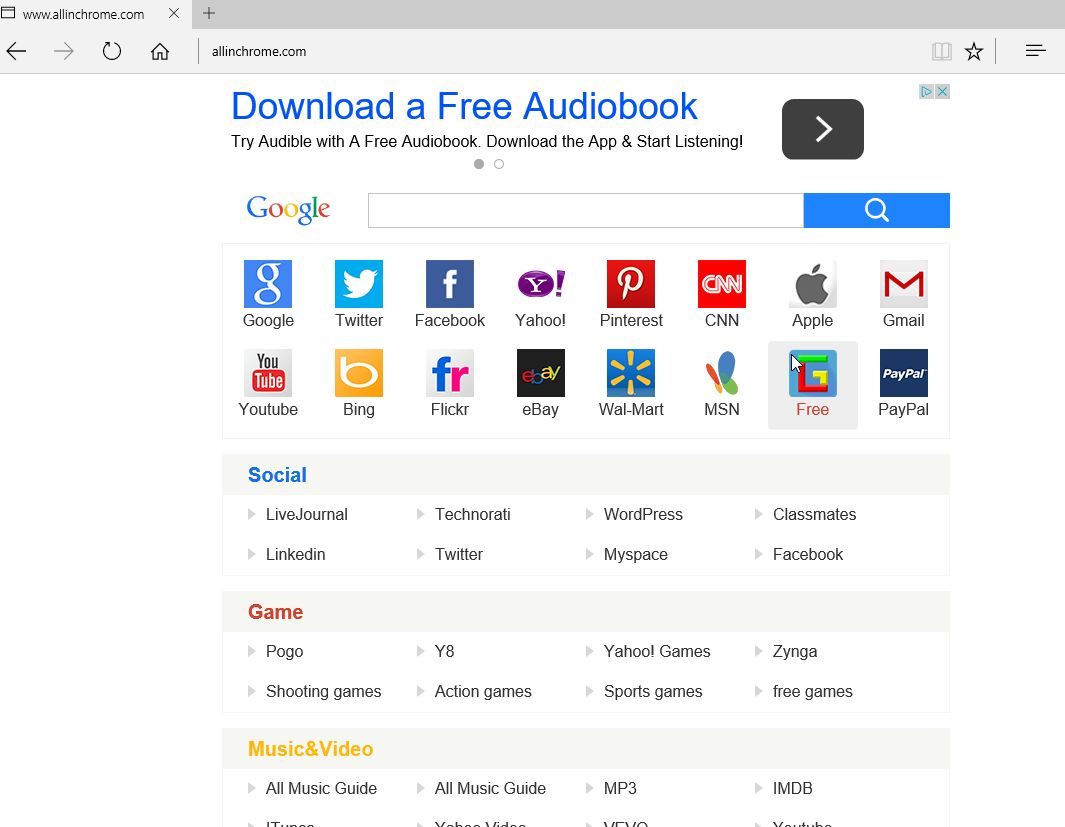
Task: Open the browser More menu
Action: 1035,50
